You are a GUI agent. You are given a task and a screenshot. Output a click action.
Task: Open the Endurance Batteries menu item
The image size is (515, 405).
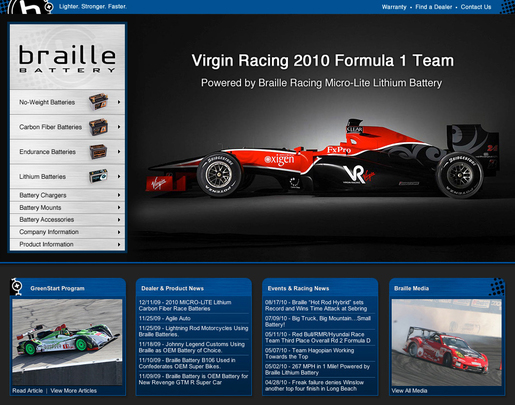click(x=67, y=152)
